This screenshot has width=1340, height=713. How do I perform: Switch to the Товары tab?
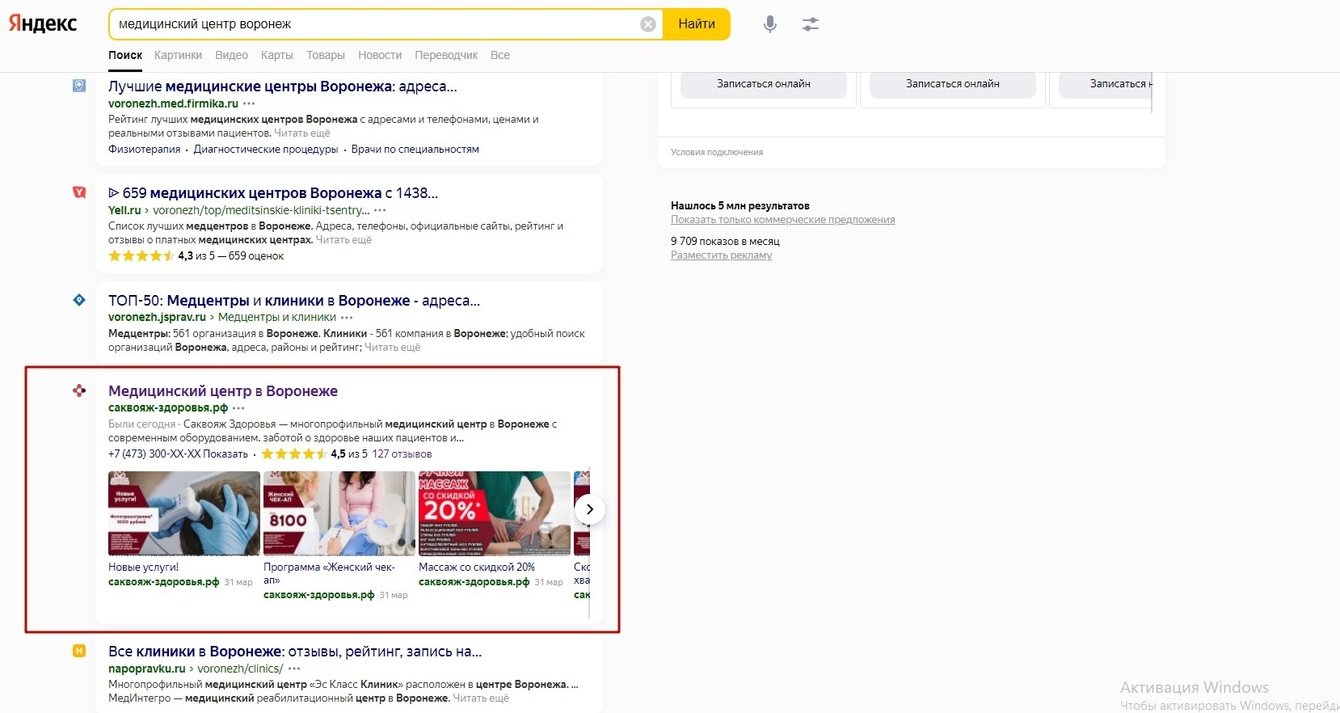326,55
